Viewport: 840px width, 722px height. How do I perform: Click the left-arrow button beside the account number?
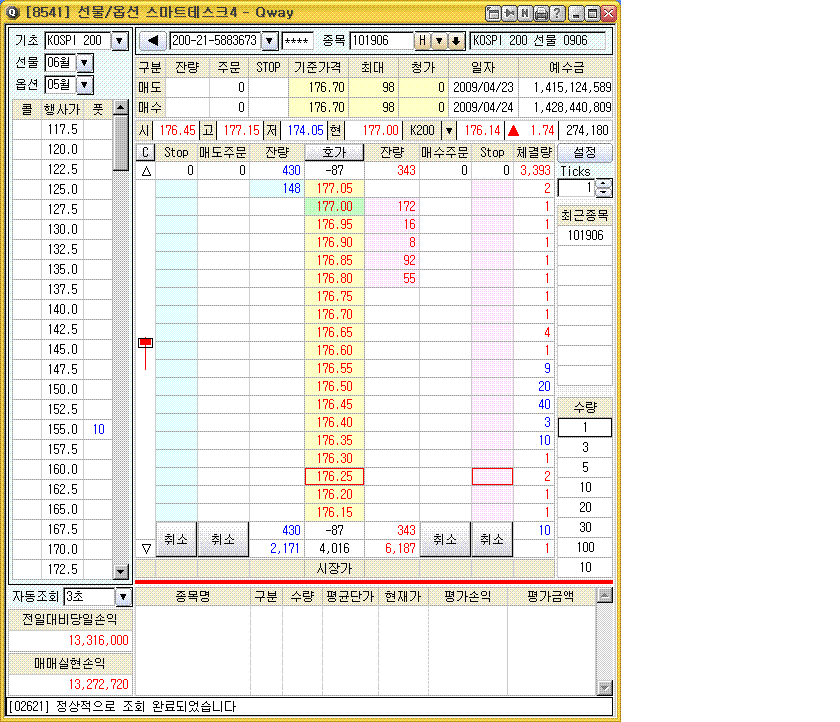(153, 41)
